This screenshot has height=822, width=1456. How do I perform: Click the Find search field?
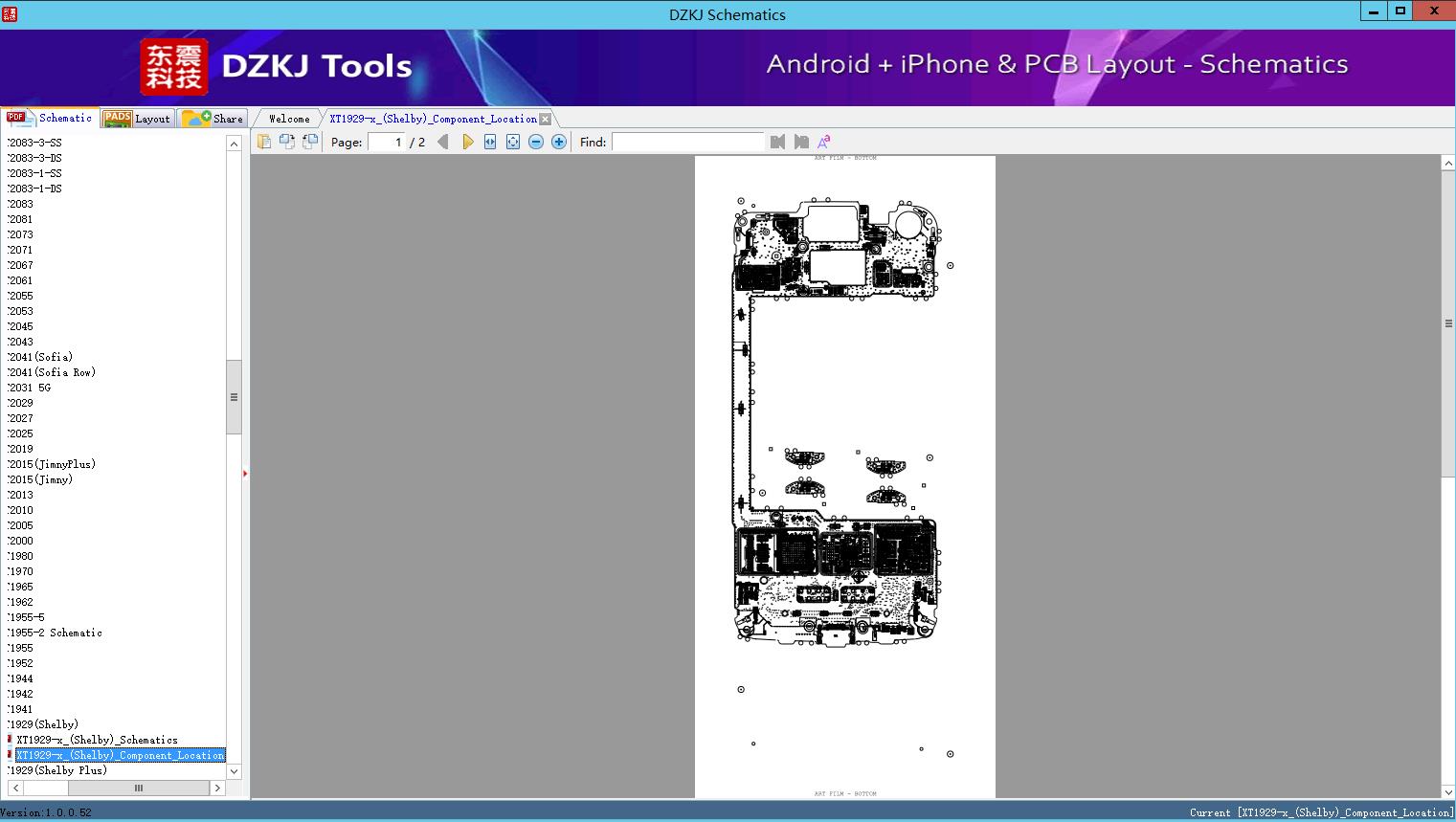(688, 142)
